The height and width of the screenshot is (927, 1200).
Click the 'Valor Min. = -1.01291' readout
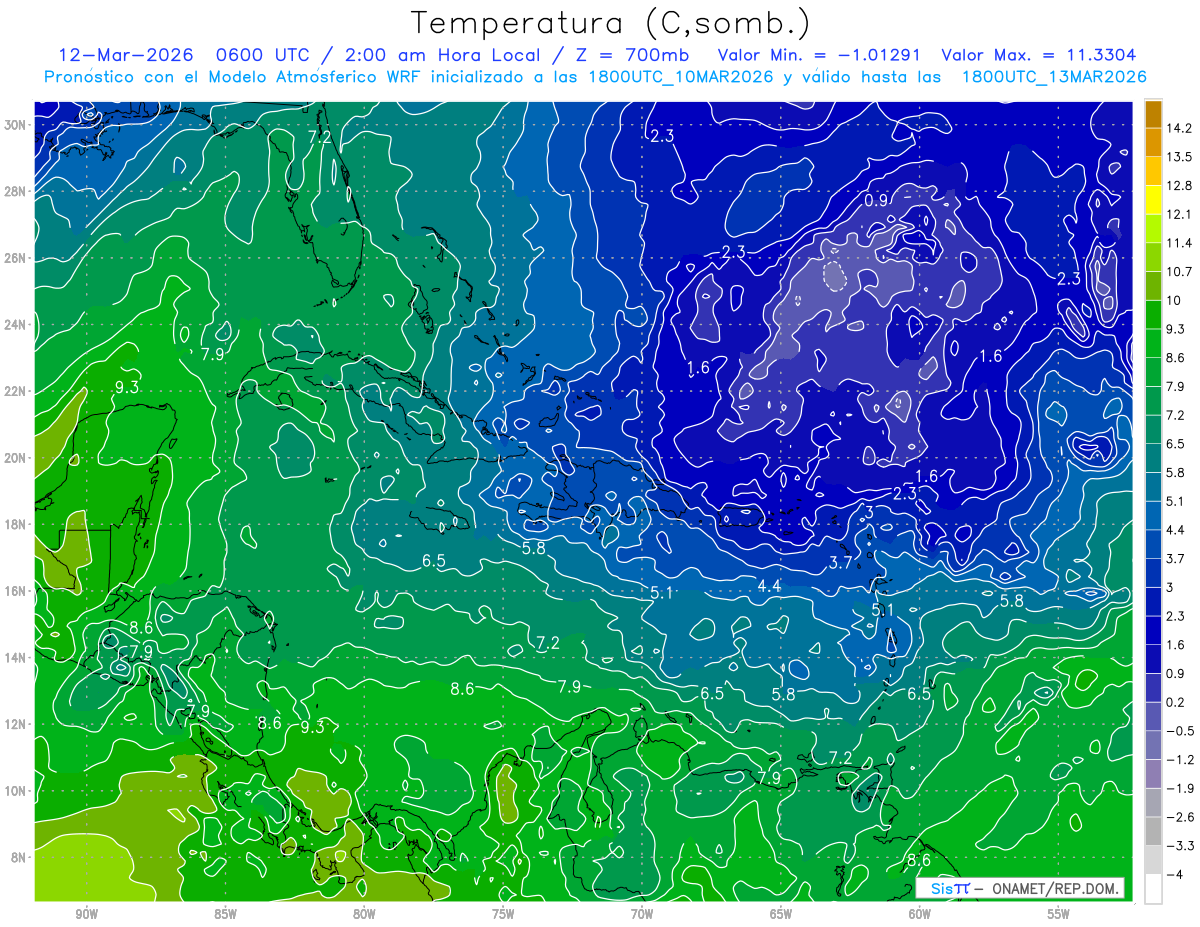point(819,55)
